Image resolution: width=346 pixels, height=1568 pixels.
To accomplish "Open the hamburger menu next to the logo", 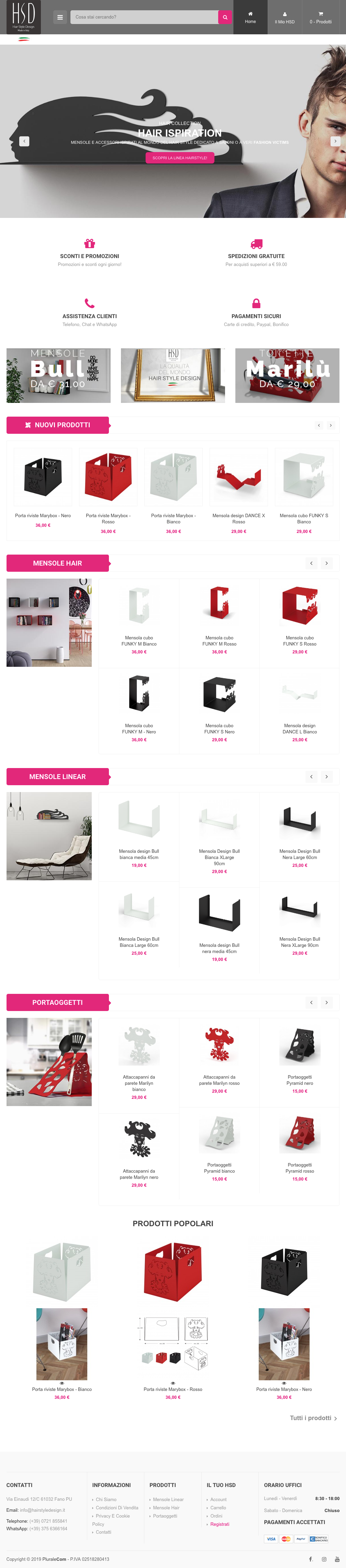I will click(60, 17).
